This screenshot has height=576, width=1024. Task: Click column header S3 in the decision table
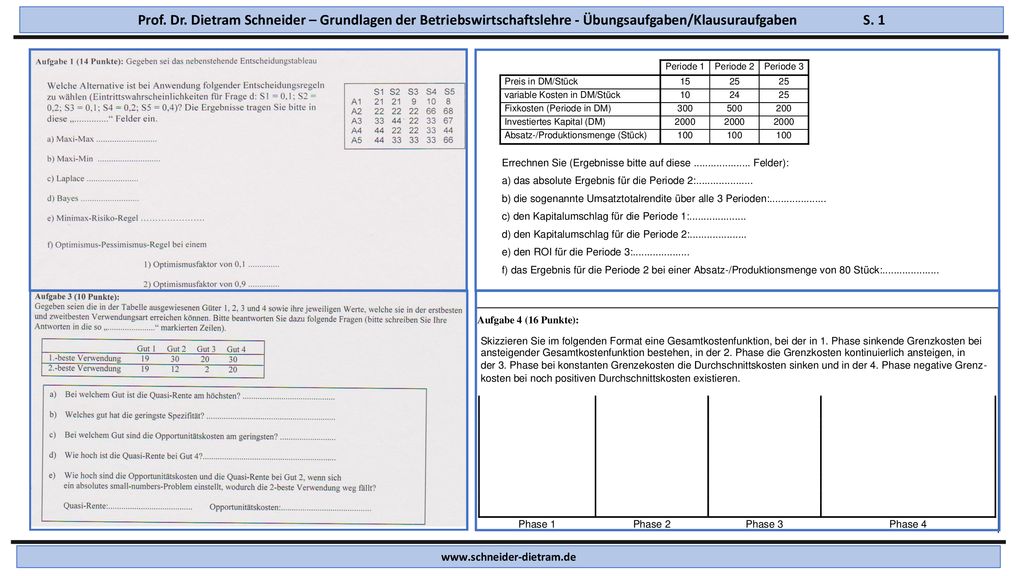coord(413,92)
